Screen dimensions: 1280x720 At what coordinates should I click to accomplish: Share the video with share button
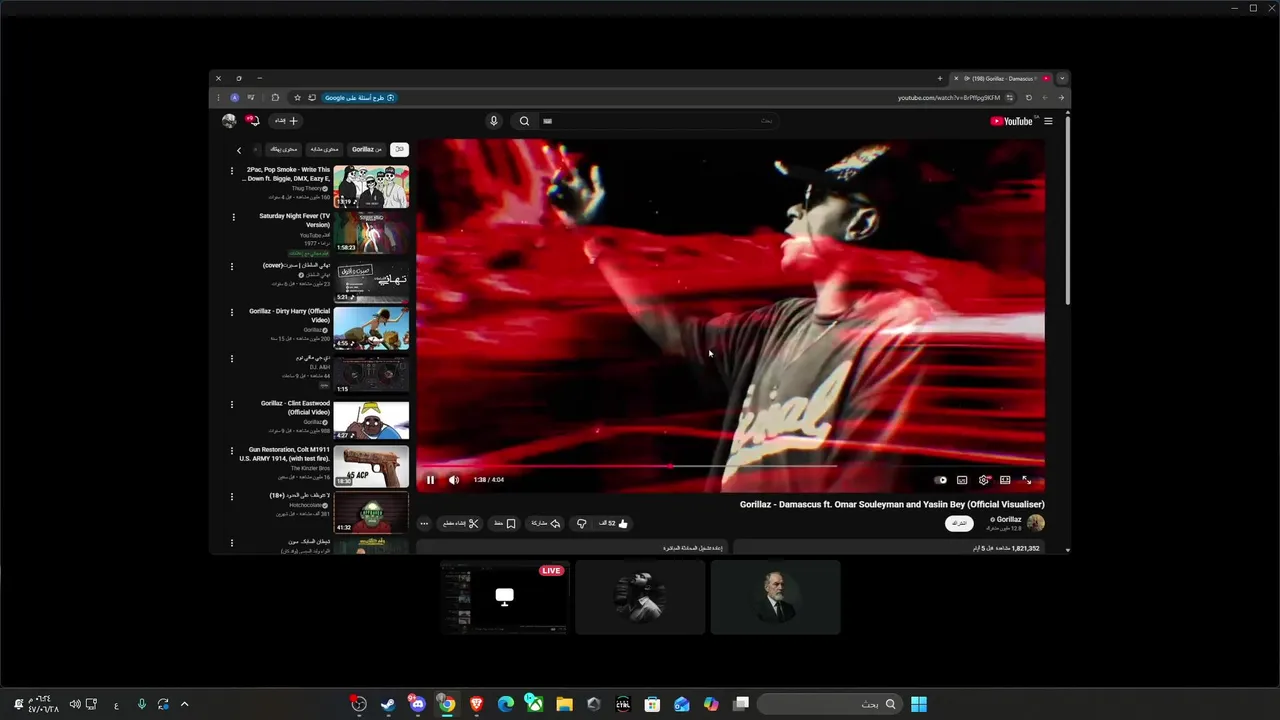pos(545,523)
